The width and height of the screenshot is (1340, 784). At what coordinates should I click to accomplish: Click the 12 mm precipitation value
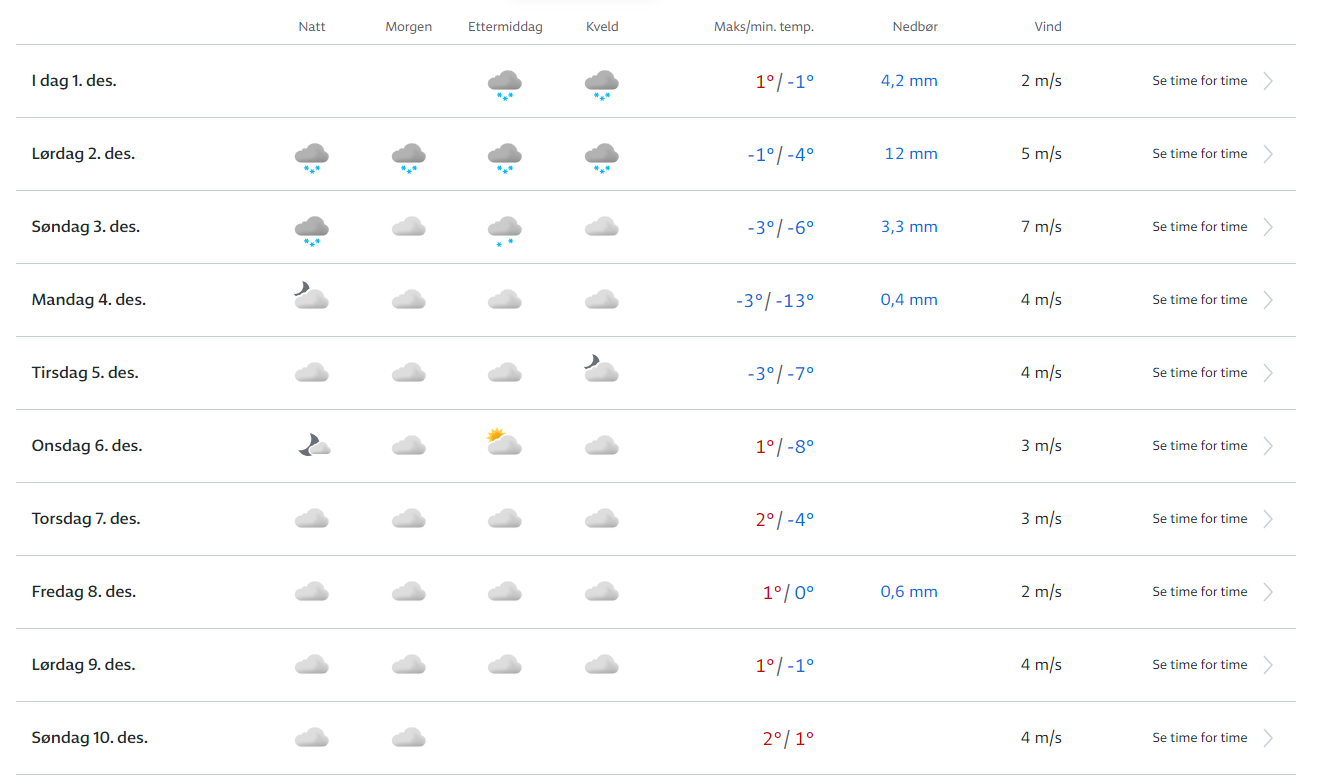click(911, 154)
